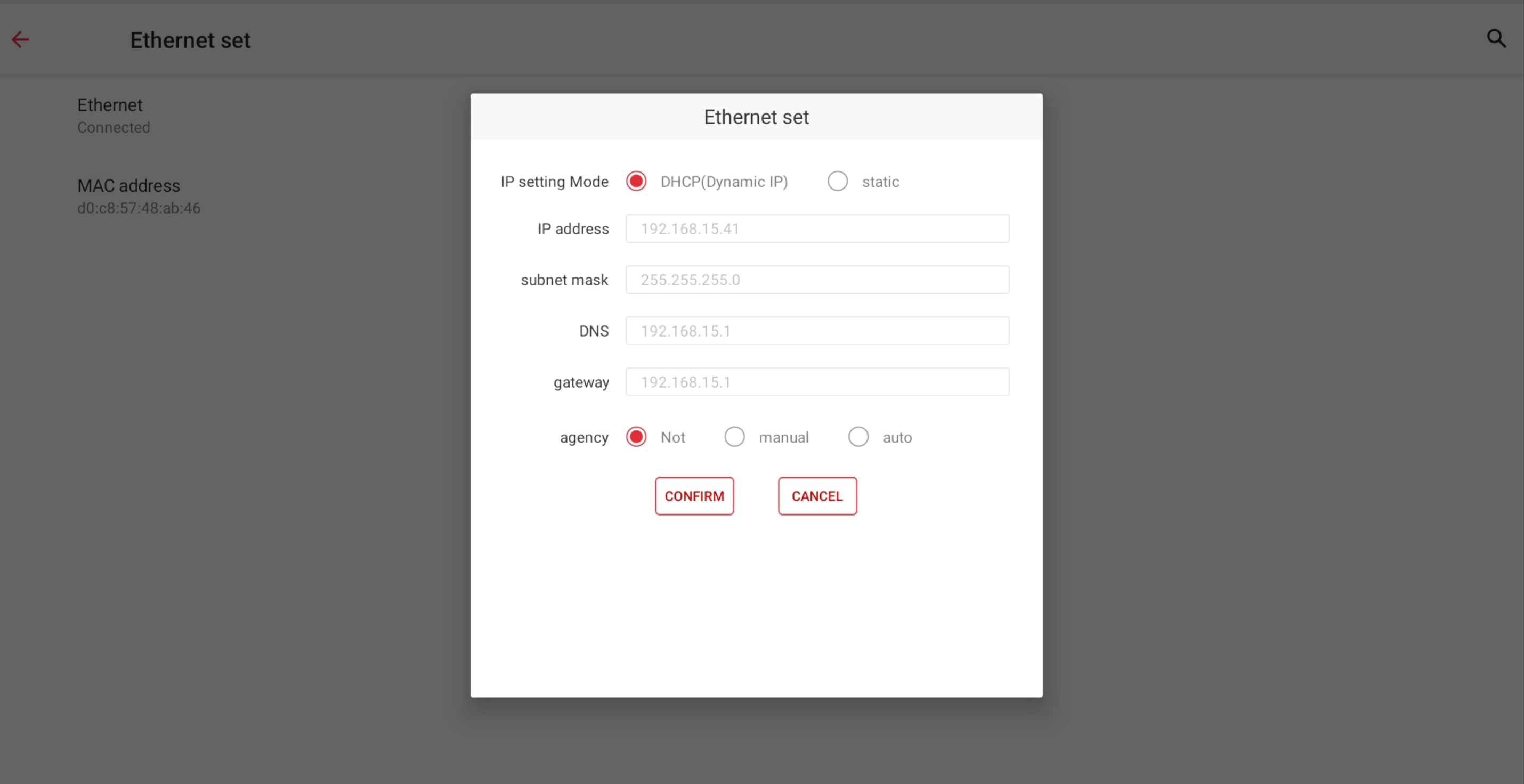This screenshot has width=1524, height=784.
Task: Focus the DNS input field
Action: tap(817, 331)
